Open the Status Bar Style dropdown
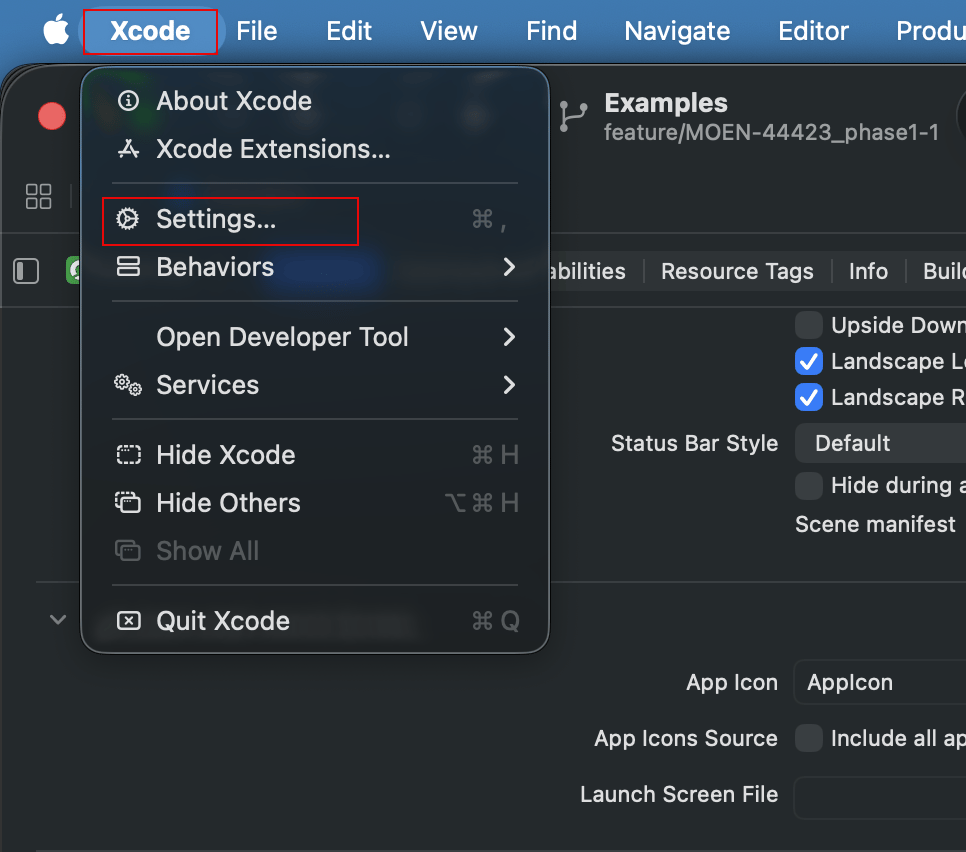Image resolution: width=966 pixels, height=852 pixels. pos(881,443)
